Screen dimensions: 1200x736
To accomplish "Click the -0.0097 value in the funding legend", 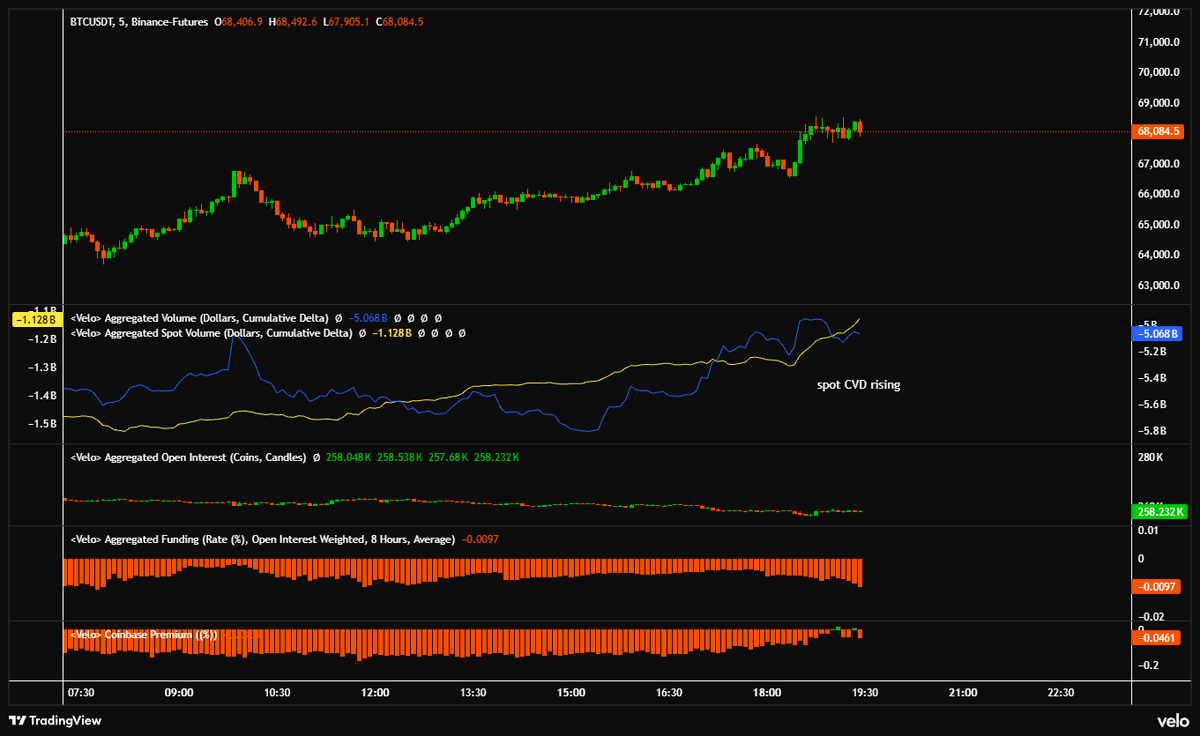I will (x=479, y=539).
